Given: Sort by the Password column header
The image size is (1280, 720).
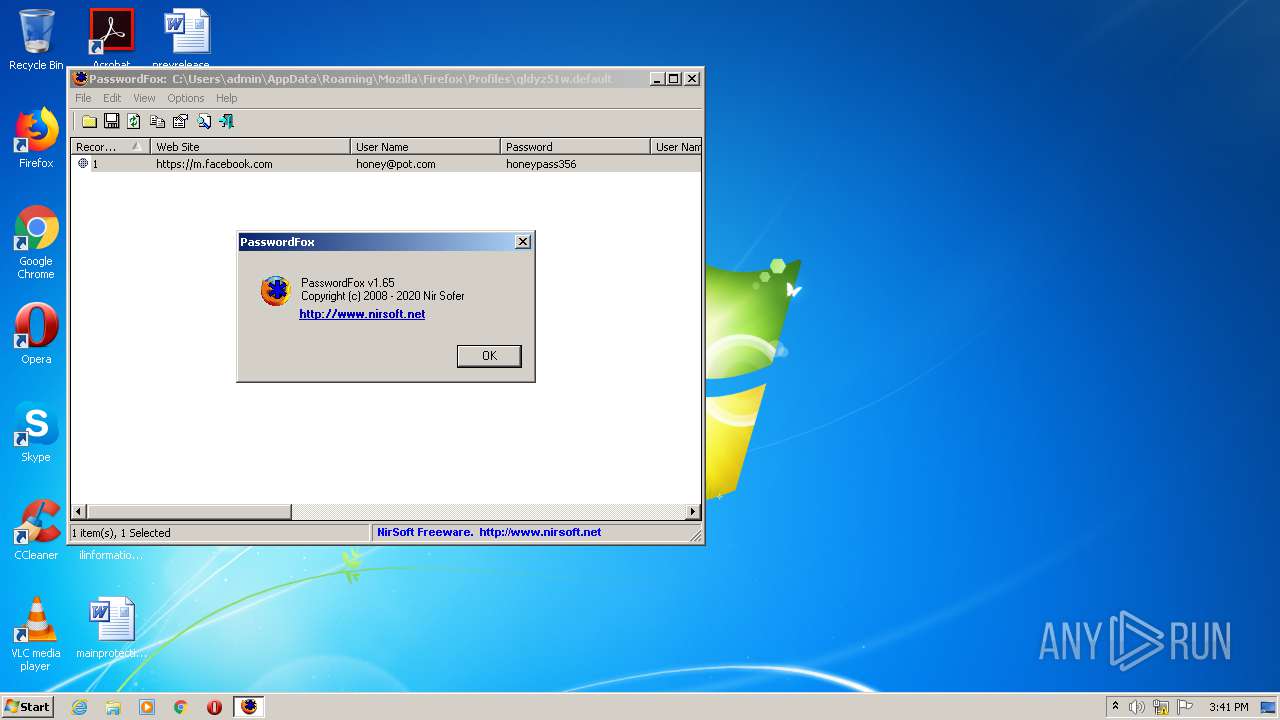Looking at the screenshot, I should click(575, 147).
